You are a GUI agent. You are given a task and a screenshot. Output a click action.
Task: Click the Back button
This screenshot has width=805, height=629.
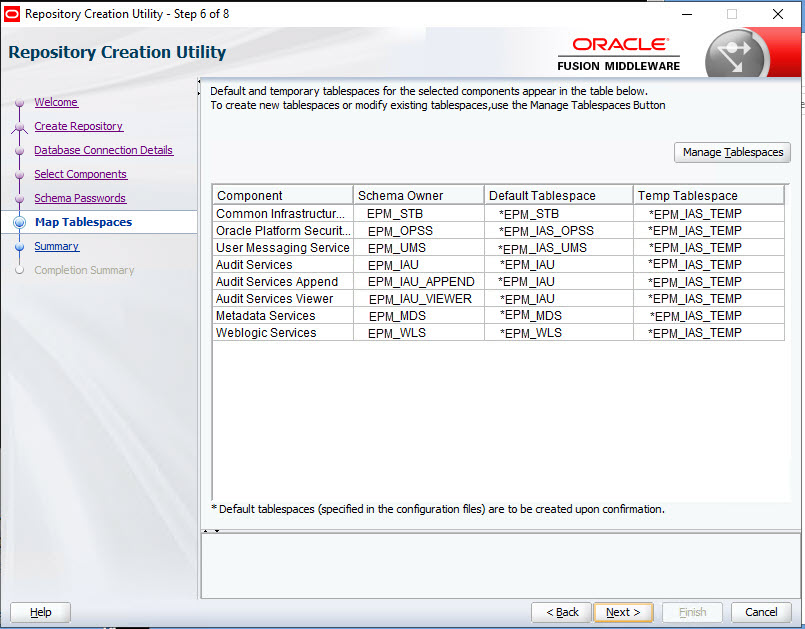pyautogui.click(x=562, y=612)
